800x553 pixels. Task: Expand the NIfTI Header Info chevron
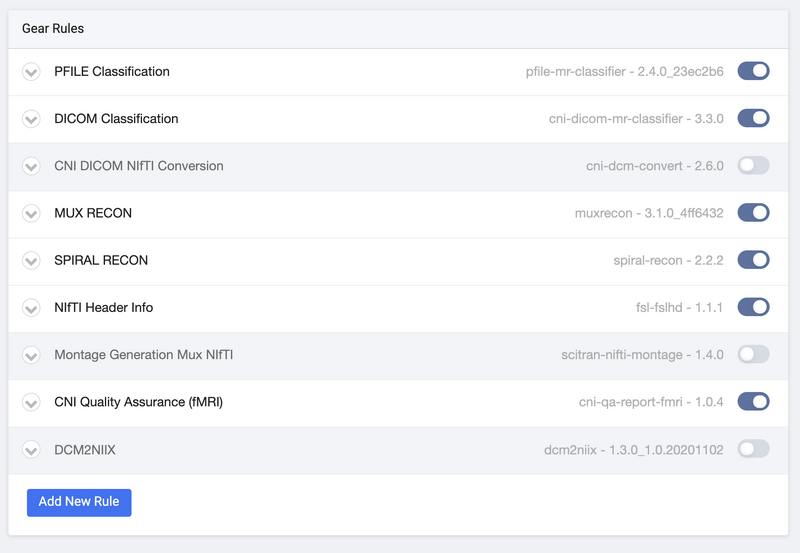click(x=31, y=308)
